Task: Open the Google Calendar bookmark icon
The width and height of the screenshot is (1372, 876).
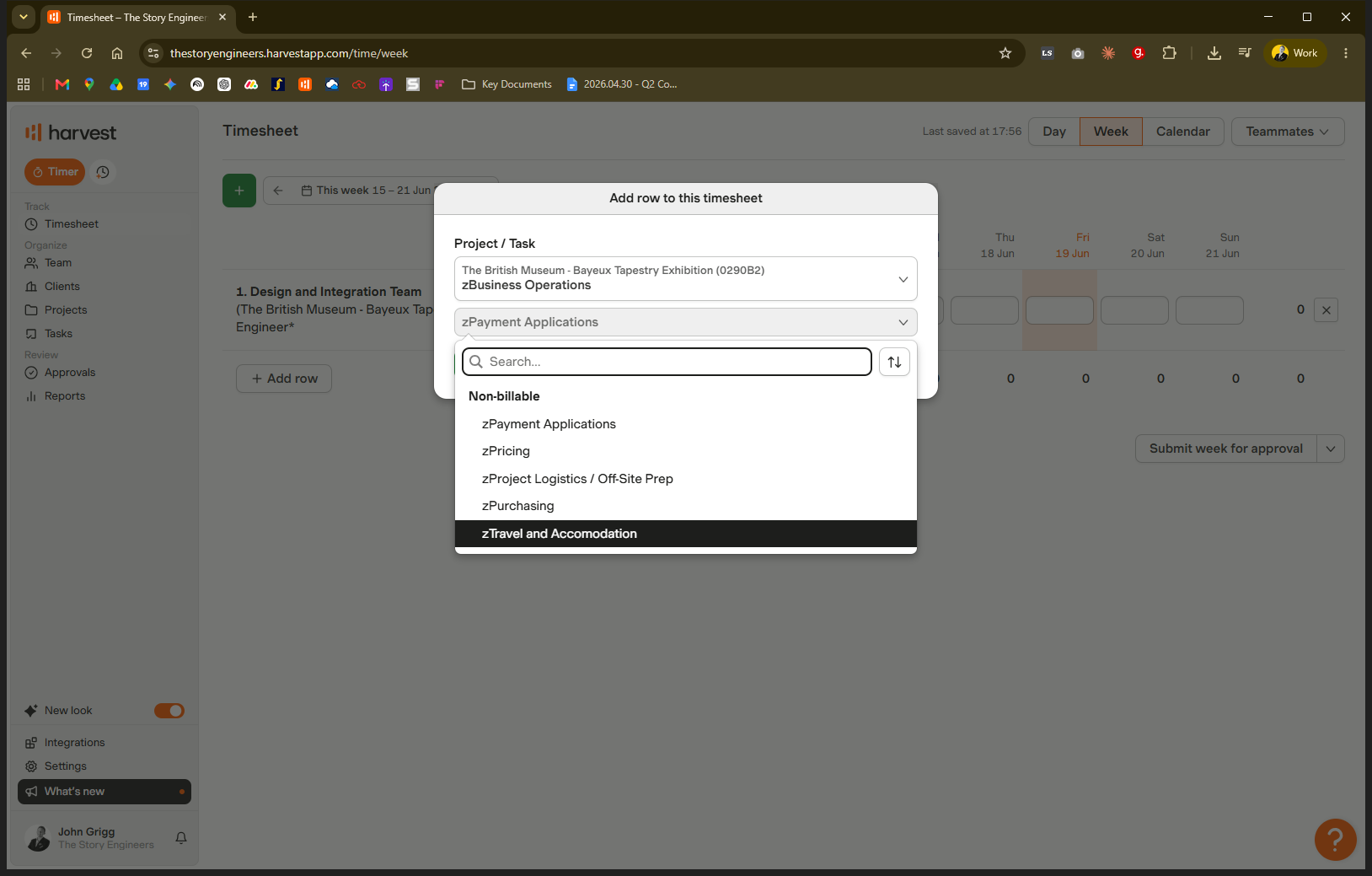Action: [x=143, y=84]
